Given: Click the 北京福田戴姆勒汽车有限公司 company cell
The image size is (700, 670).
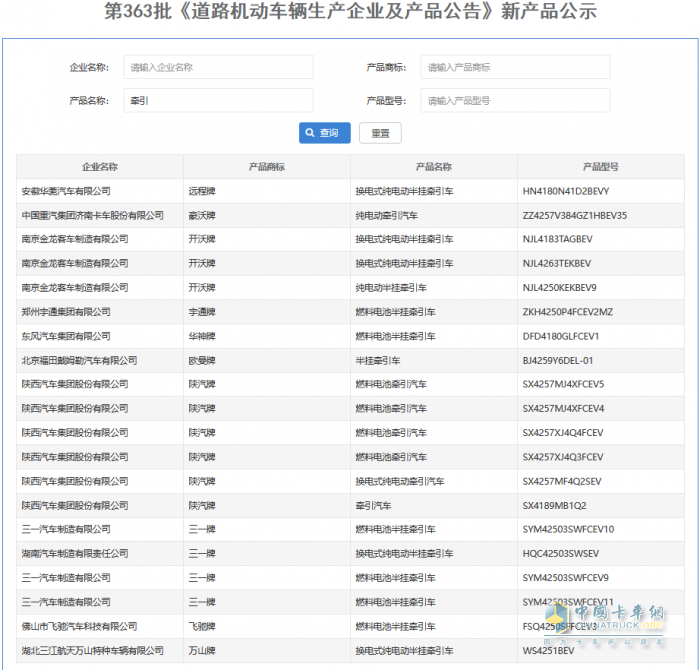Looking at the screenshot, I should pyautogui.click(x=79, y=360).
